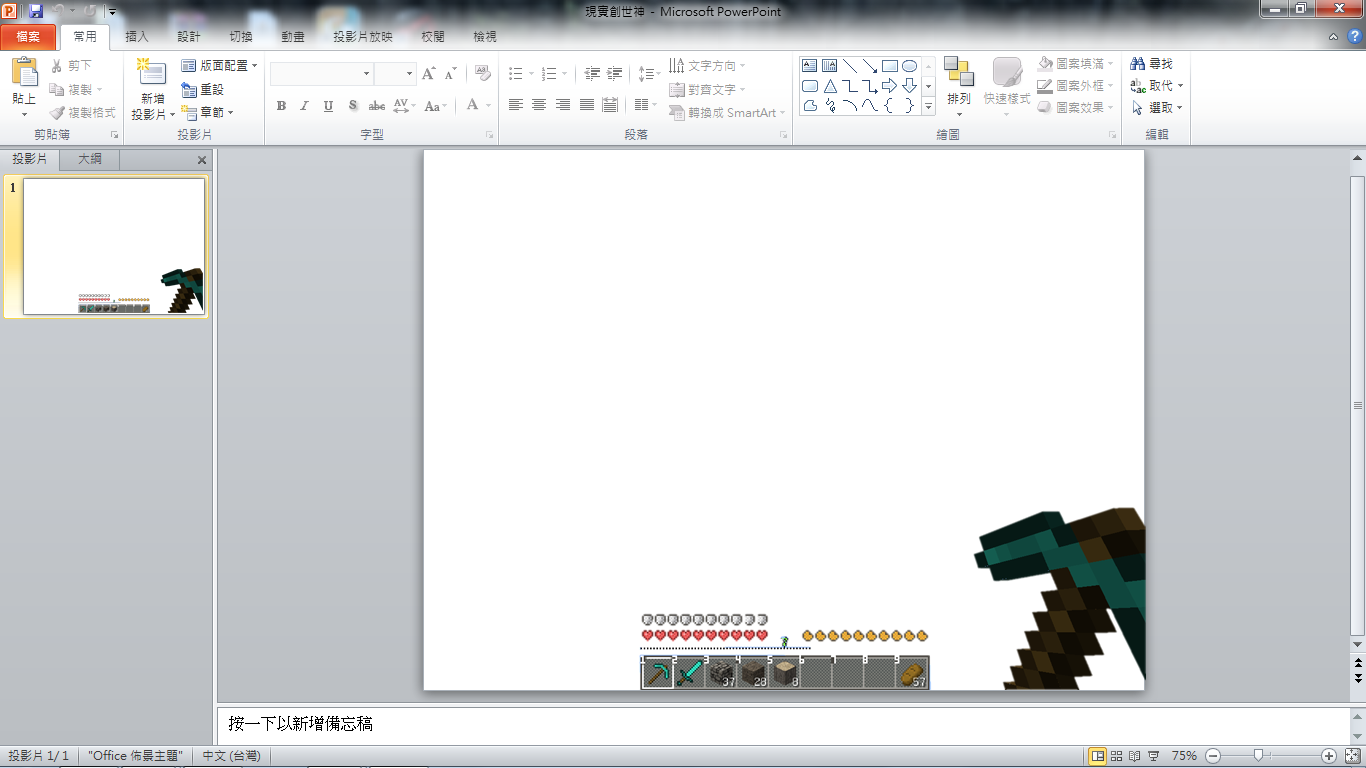Minimize the ribbon with the caret icon
Viewport: 1366px width, 768px height.
[x=1333, y=37]
